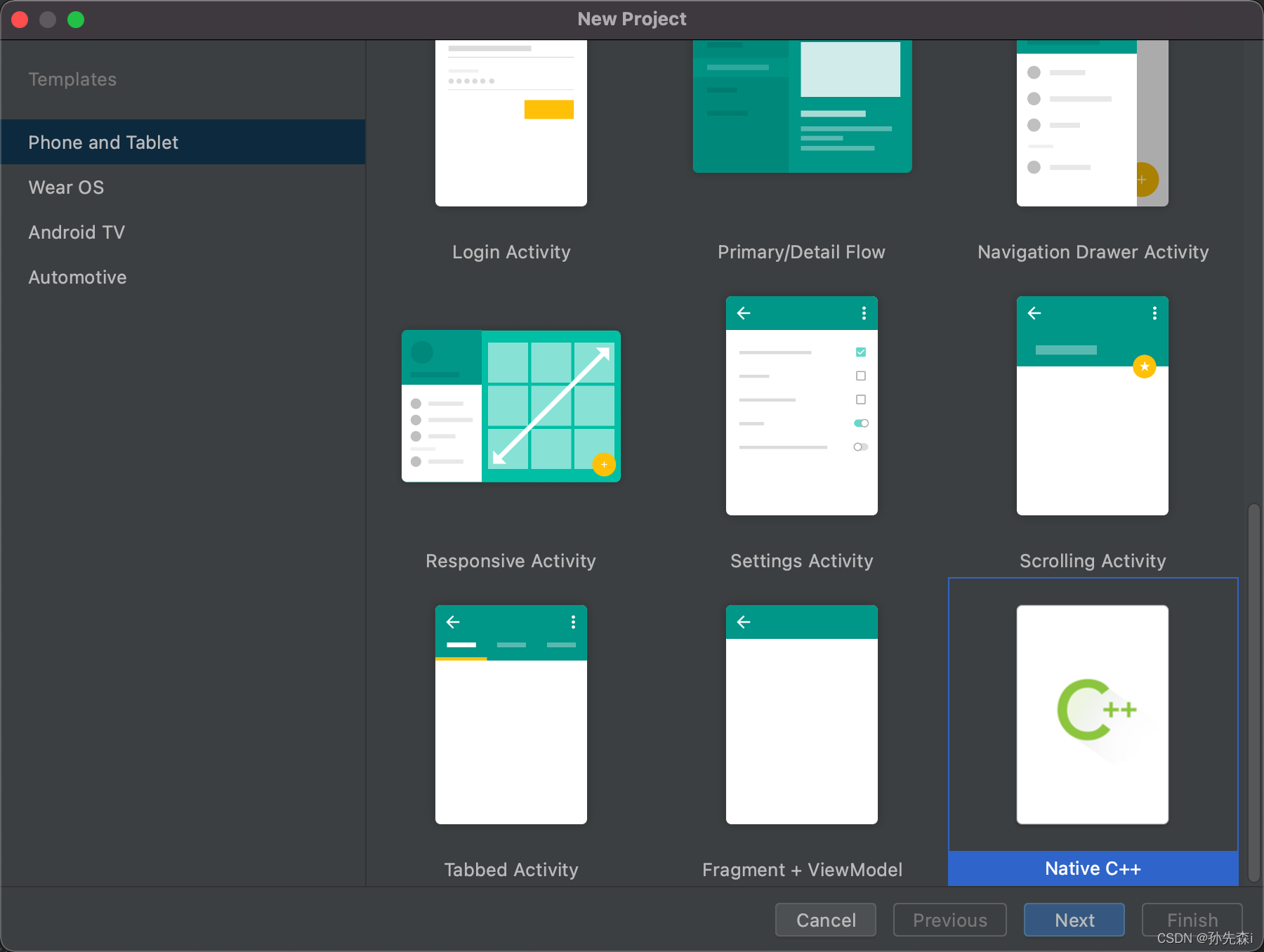The height and width of the screenshot is (952, 1264).
Task: Click the green zoom window button
Action: point(76,20)
